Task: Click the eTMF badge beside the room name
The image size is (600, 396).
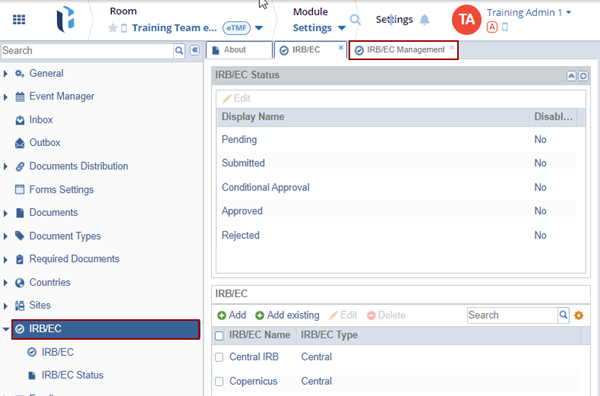Action: [x=237, y=28]
